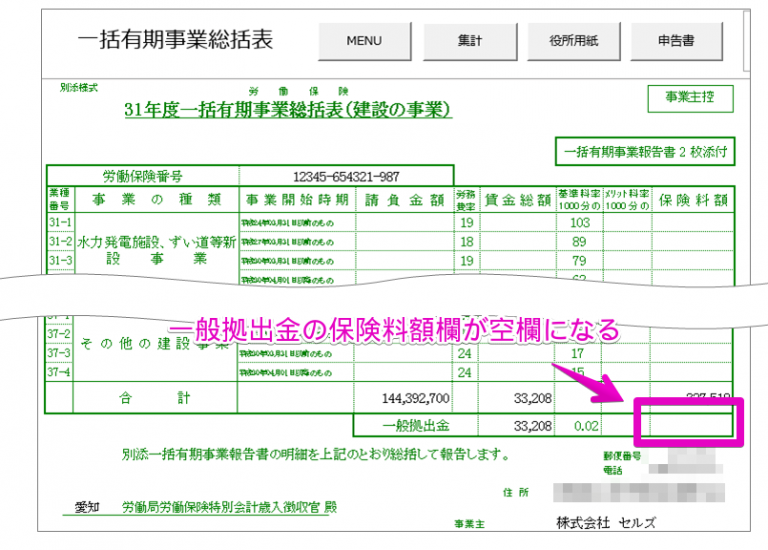Click the 79 base rate in row 31-3
Viewport: 768px width, 550px height.
pyautogui.click(x=579, y=261)
